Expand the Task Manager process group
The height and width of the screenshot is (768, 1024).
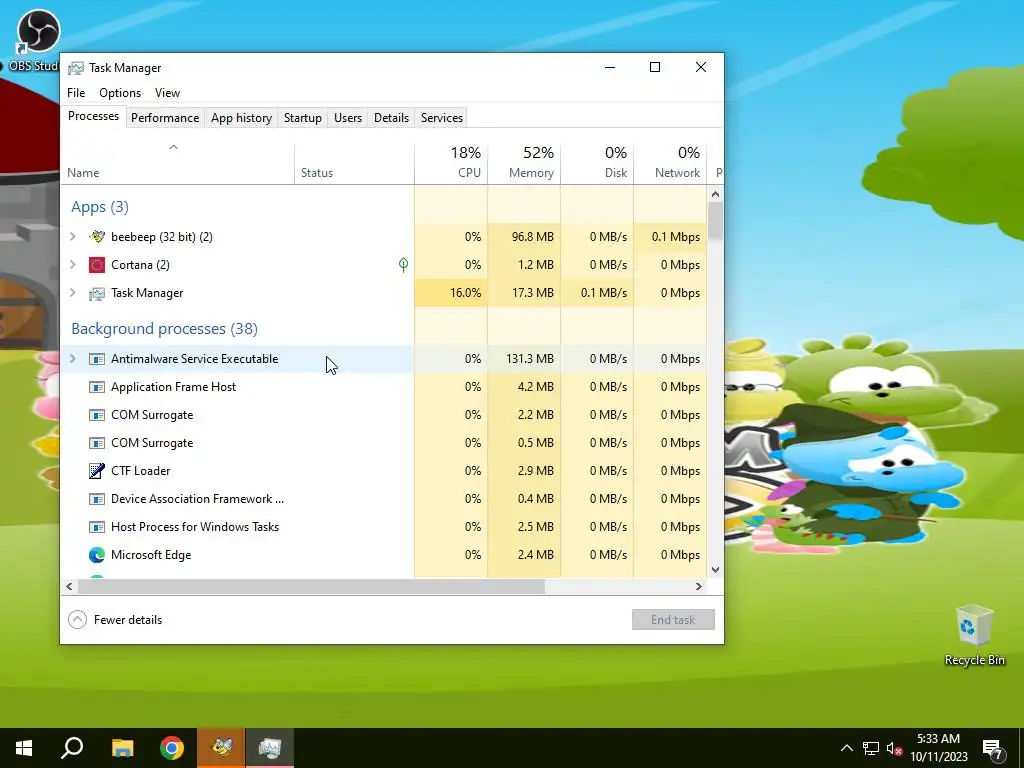tap(72, 293)
